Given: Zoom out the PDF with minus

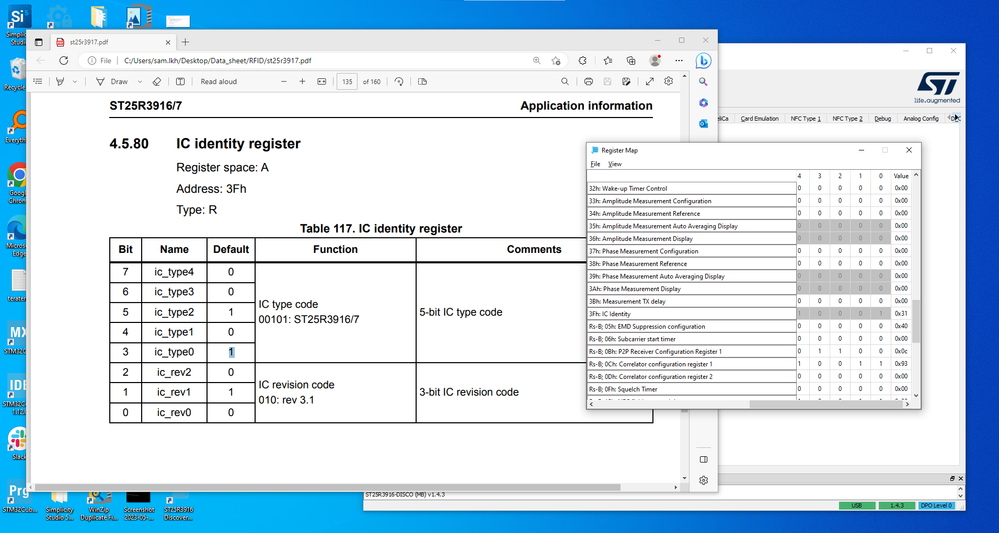Looking at the screenshot, I should (284, 82).
